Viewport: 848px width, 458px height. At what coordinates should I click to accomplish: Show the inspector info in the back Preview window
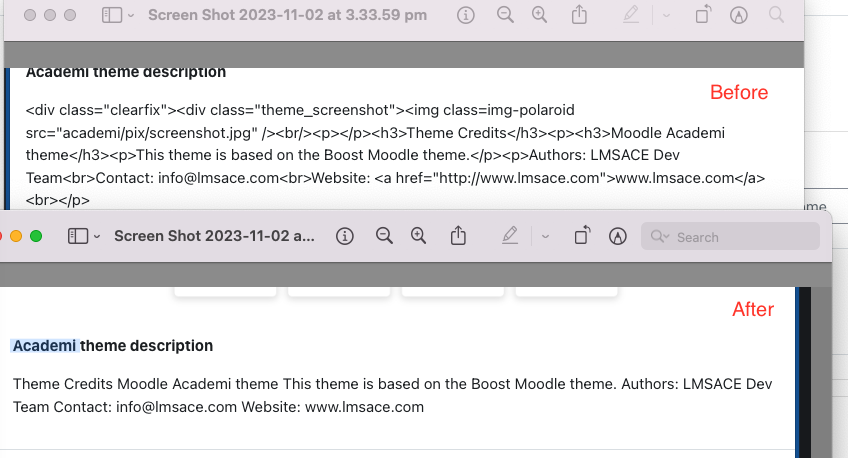466,15
